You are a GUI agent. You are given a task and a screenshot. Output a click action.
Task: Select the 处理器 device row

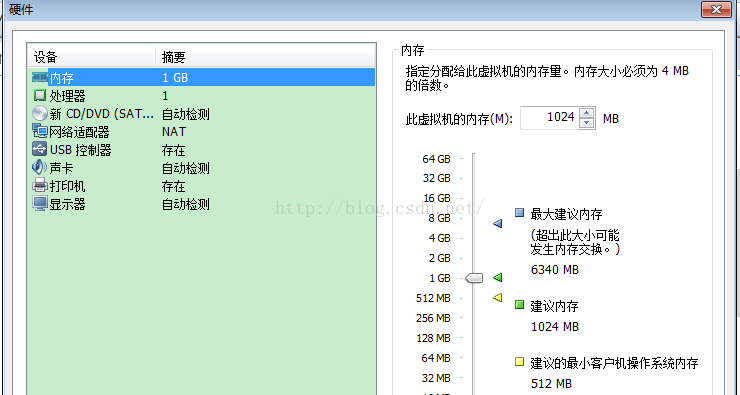[x=202, y=96]
